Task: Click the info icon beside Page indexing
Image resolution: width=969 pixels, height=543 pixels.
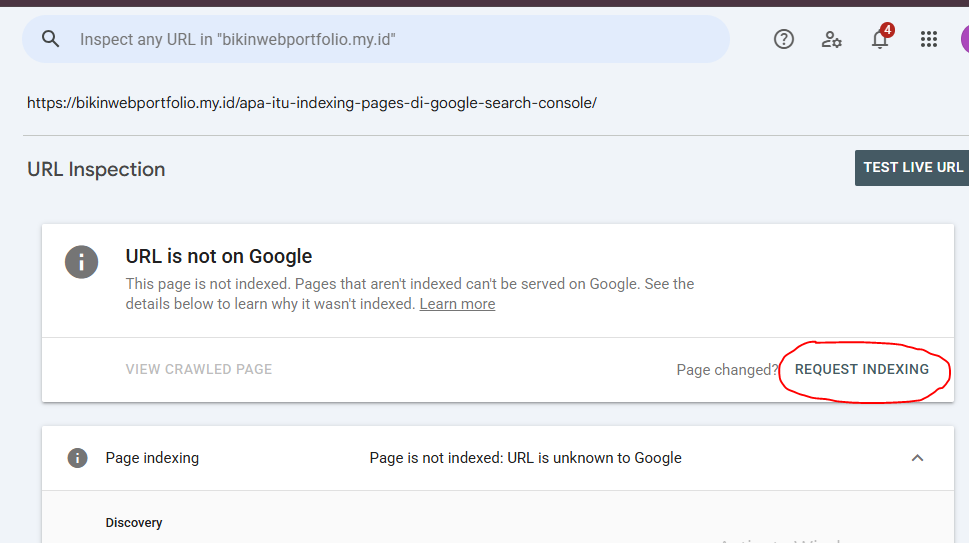Action: [x=77, y=458]
